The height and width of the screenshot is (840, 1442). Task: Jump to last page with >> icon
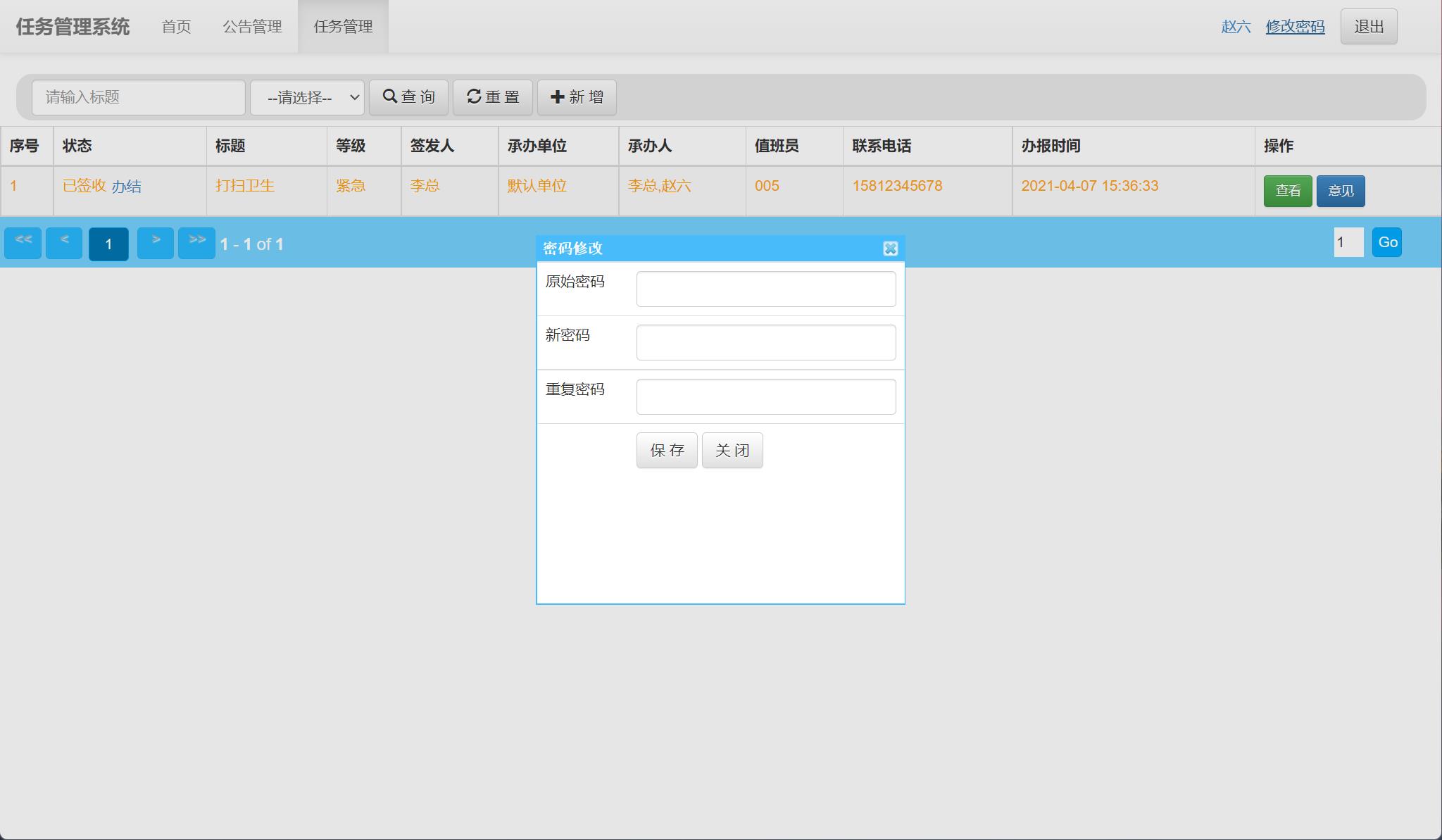tap(196, 242)
